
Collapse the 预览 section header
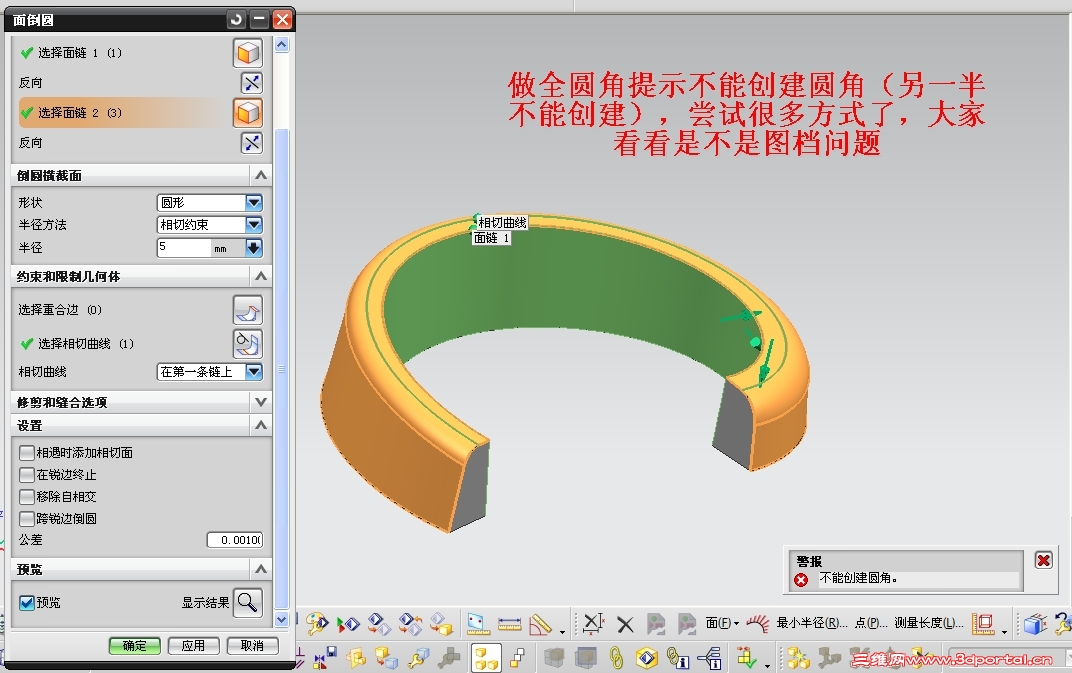(260, 569)
